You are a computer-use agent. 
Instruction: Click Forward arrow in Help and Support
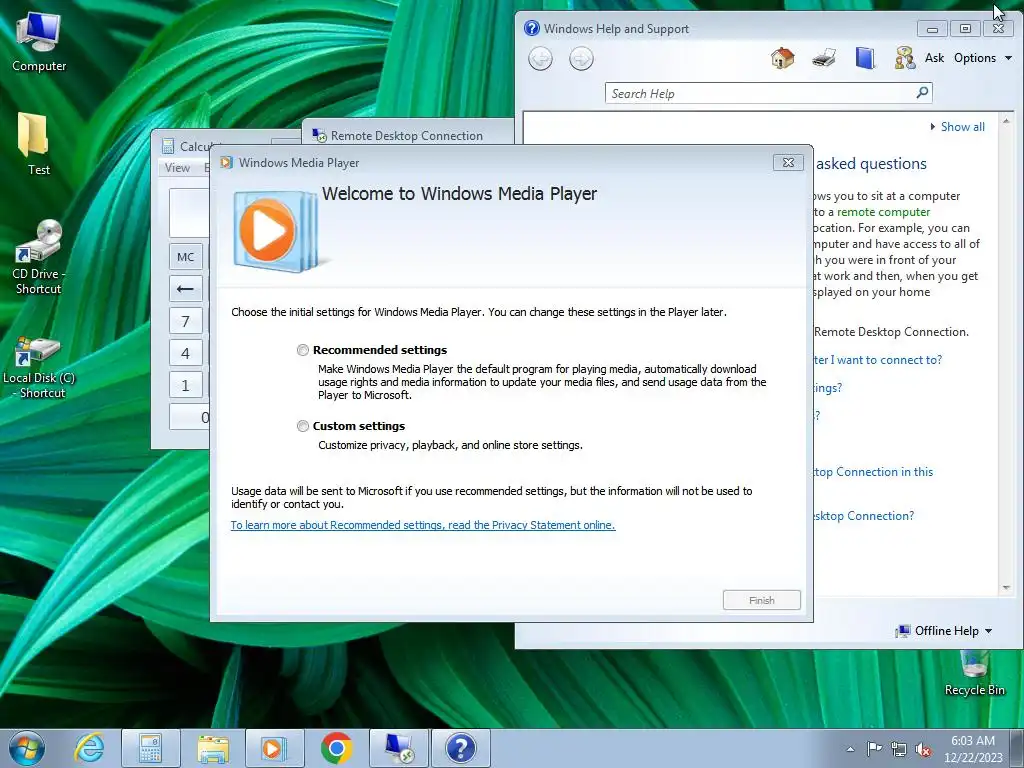[581, 59]
